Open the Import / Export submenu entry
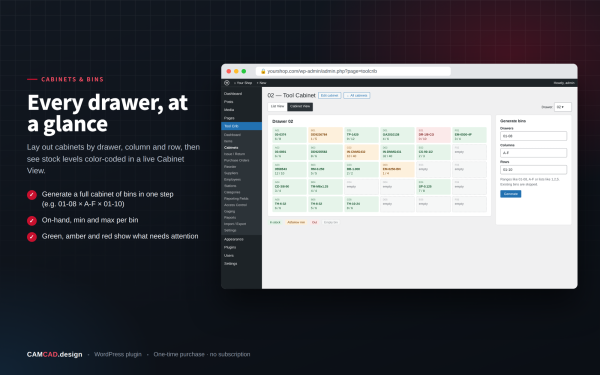This screenshot has width=600, height=375. click(235, 224)
